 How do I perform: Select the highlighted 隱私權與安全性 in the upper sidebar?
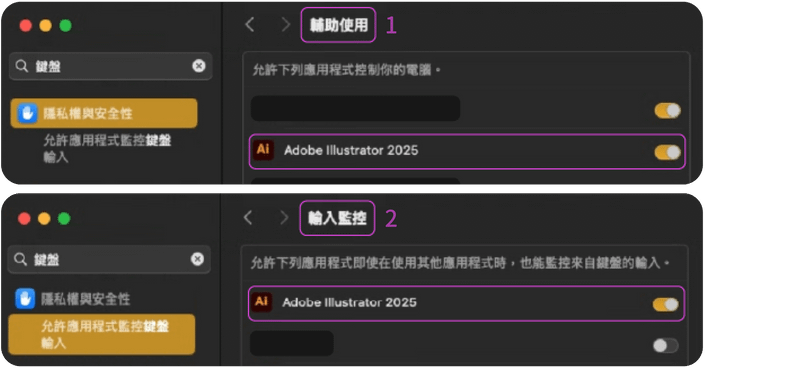[x=104, y=113]
